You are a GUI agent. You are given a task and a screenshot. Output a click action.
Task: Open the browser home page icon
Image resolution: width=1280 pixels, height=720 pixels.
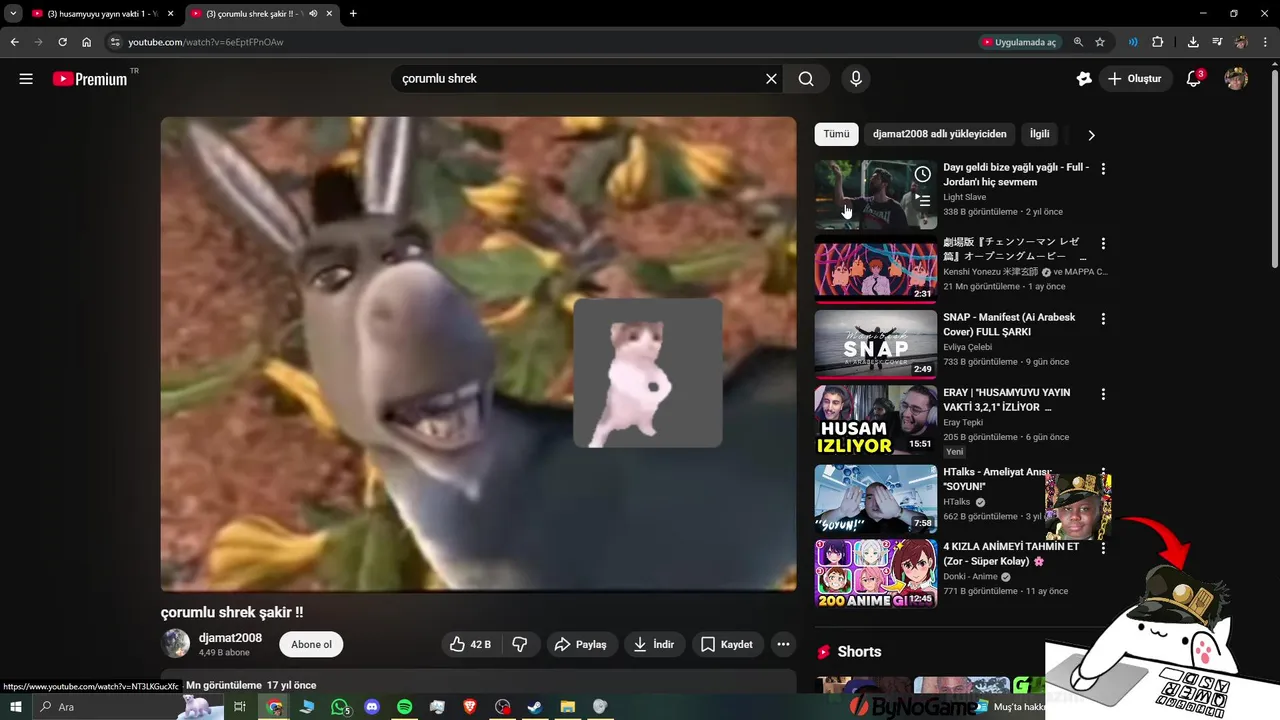coord(87,42)
